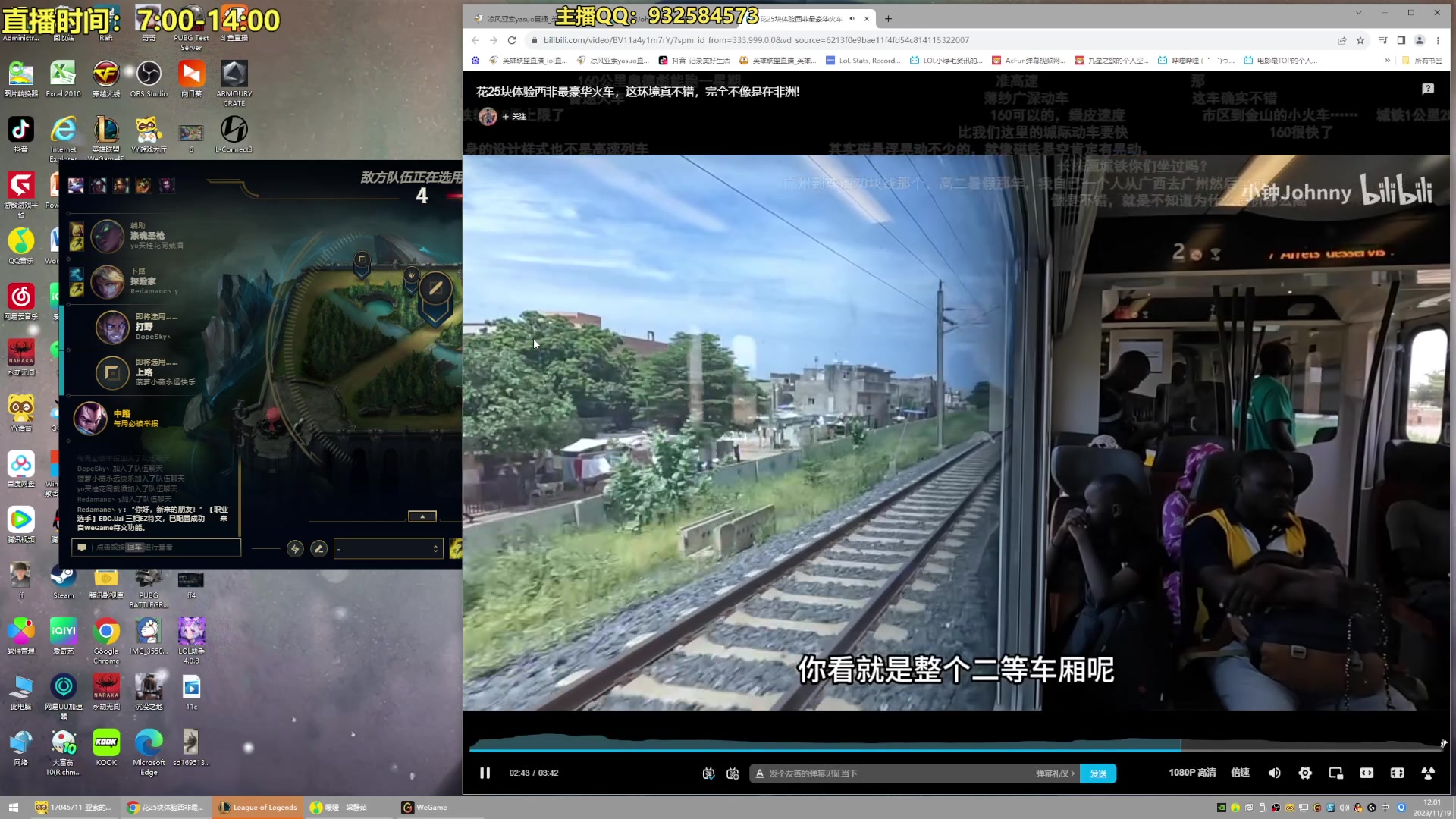Open Chrome side panel
This screenshot has width=1456, height=819.
point(1401,40)
